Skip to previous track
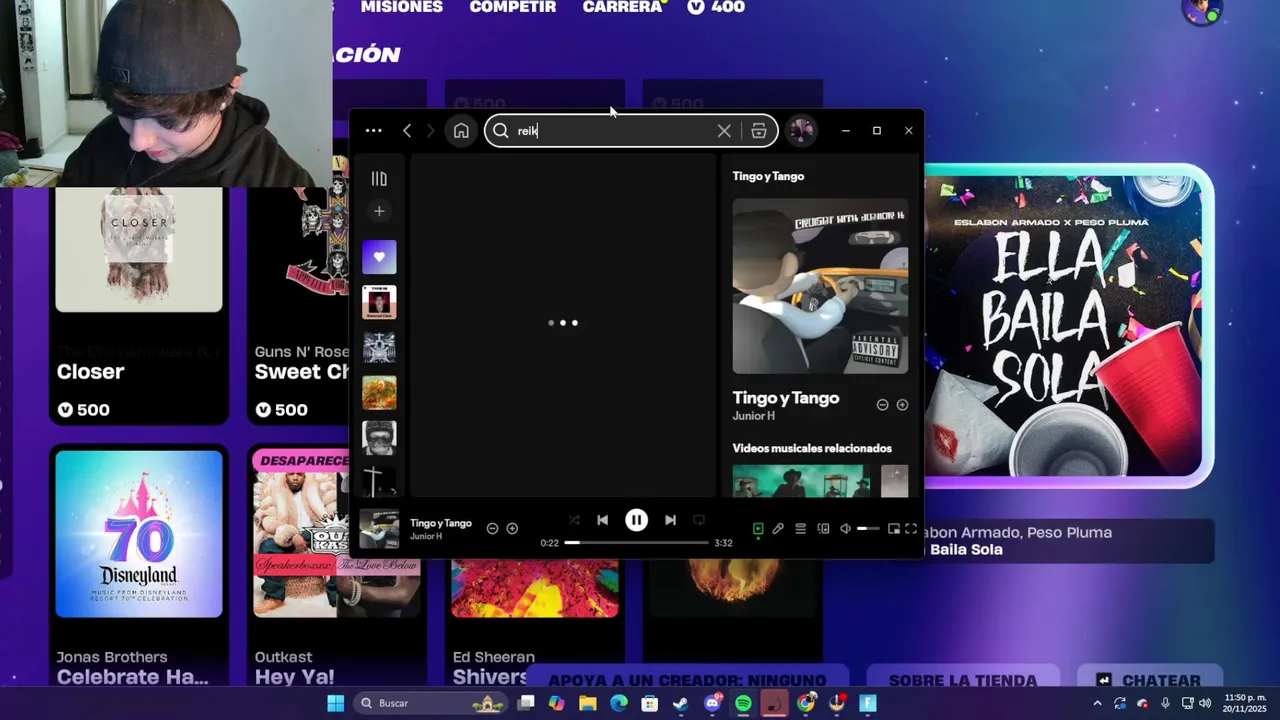1280x720 pixels. point(602,520)
